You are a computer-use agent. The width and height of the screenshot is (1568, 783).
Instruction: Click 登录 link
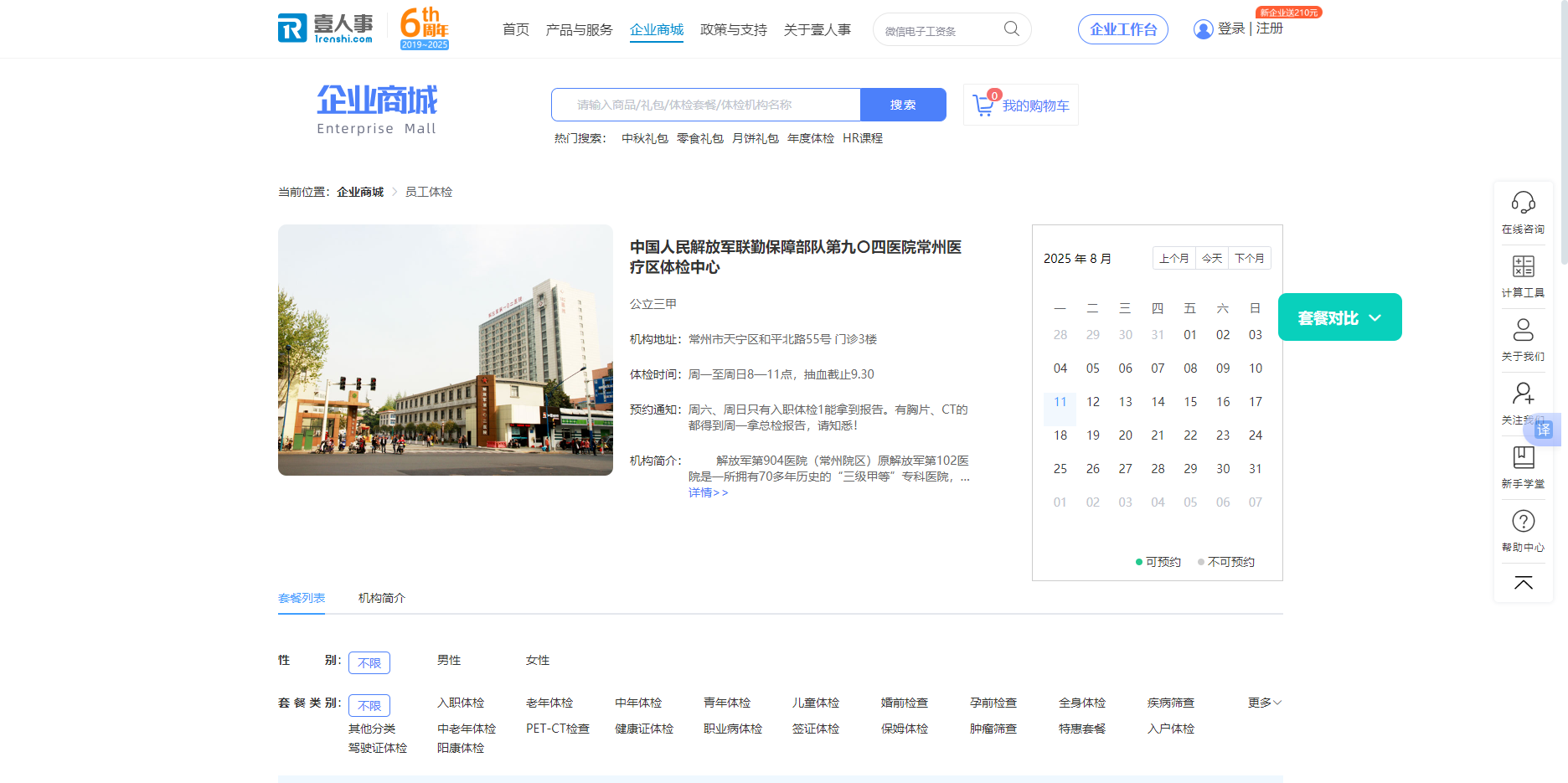[1231, 28]
